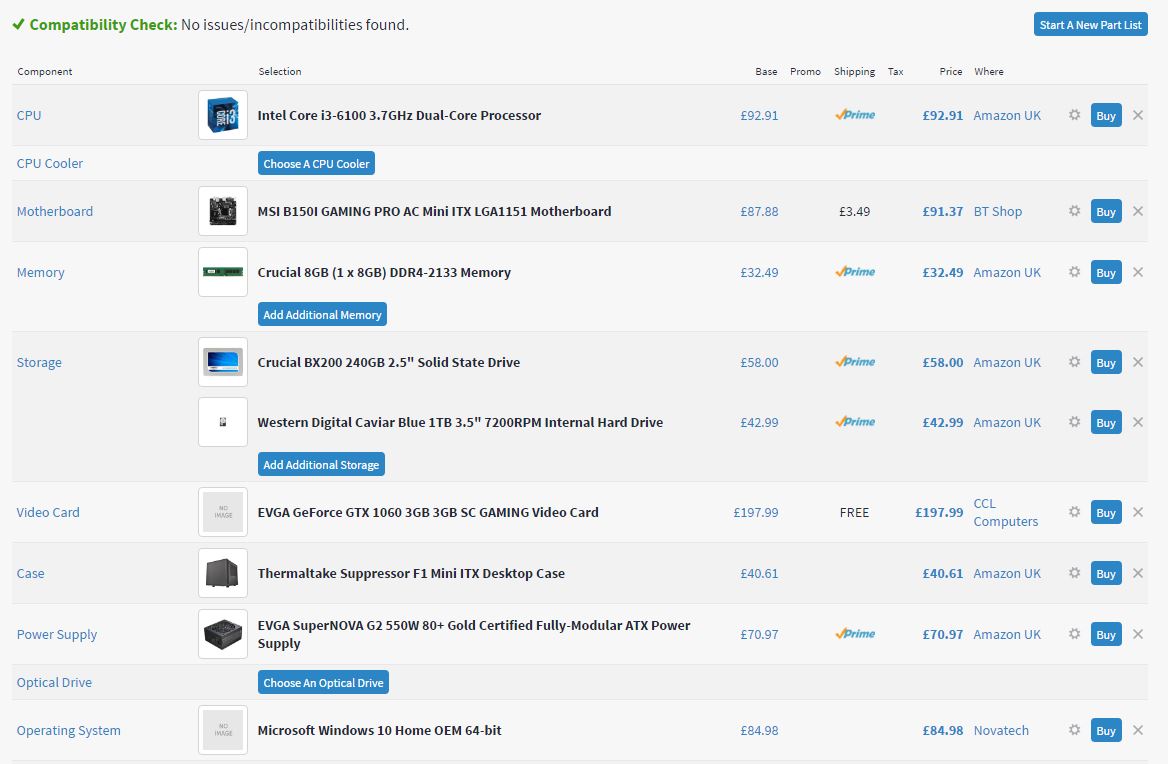The image size is (1168, 764).
Task: Remove EVGA SuperNOVA power supply with its X icon
Action: pyautogui.click(x=1137, y=634)
